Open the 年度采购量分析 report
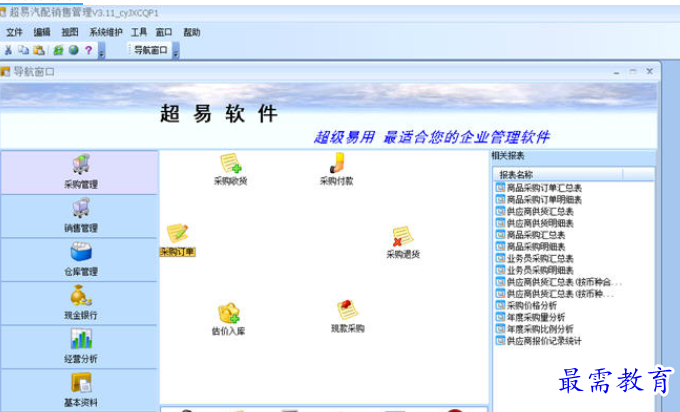 531,317
